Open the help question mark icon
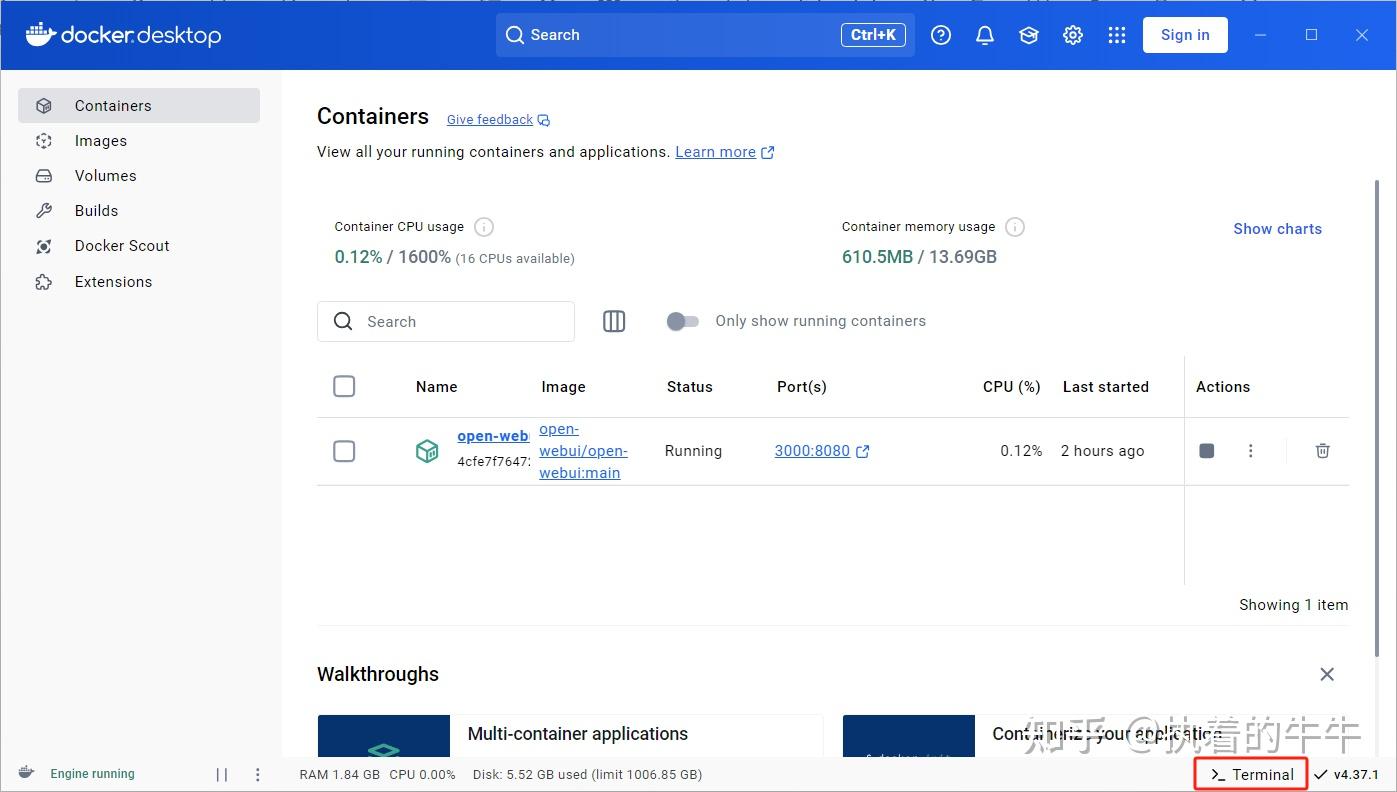Image resolution: width=1397 pixels, height=792 pixels. point(940,34)
